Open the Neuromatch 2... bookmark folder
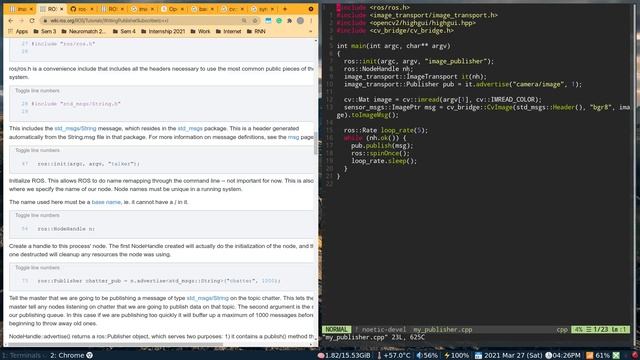 (x=83, y=31)
